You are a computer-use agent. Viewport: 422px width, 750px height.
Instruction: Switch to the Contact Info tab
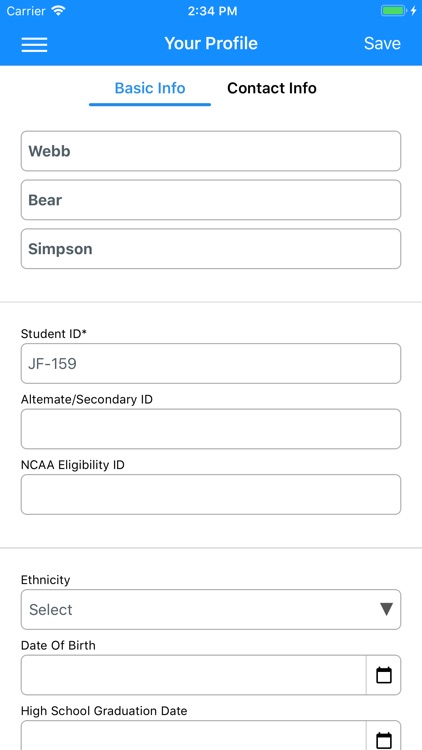[272, 88]
